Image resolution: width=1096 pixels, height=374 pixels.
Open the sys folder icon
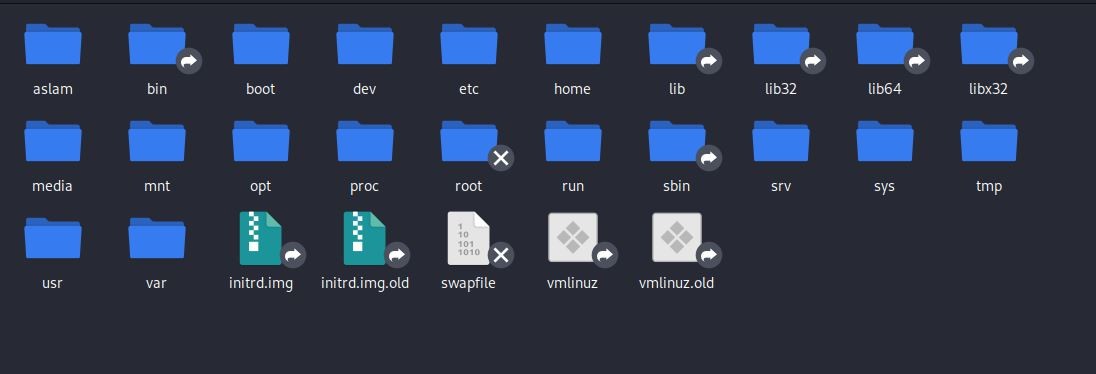[885, 141]
